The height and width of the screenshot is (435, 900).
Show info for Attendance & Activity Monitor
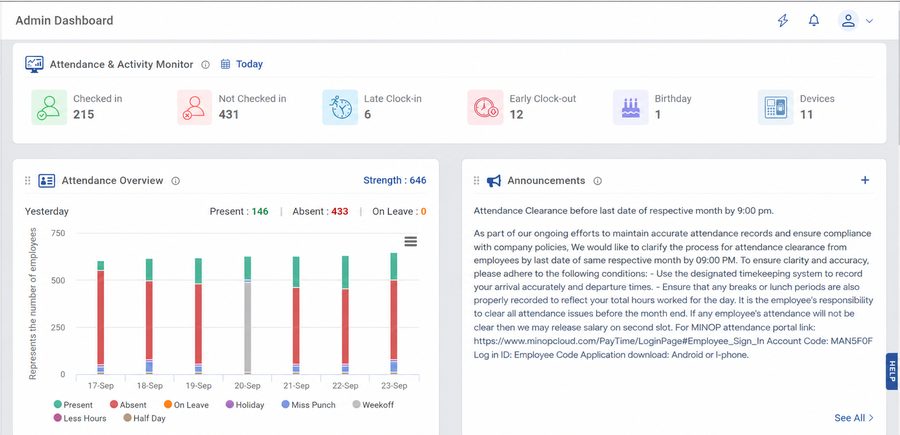[x=205, y=65]
